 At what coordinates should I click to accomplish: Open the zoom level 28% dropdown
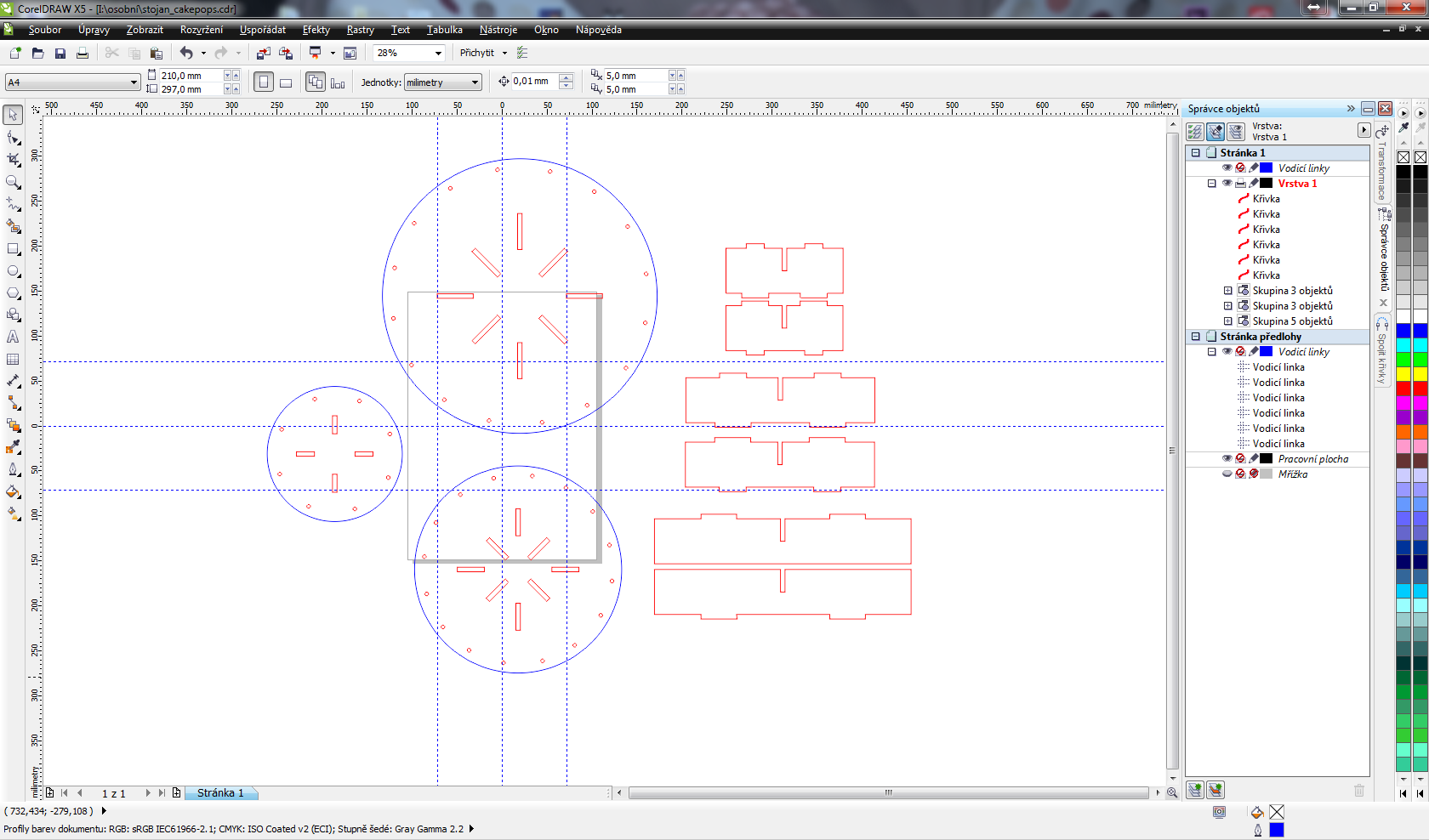coord(438,53)
